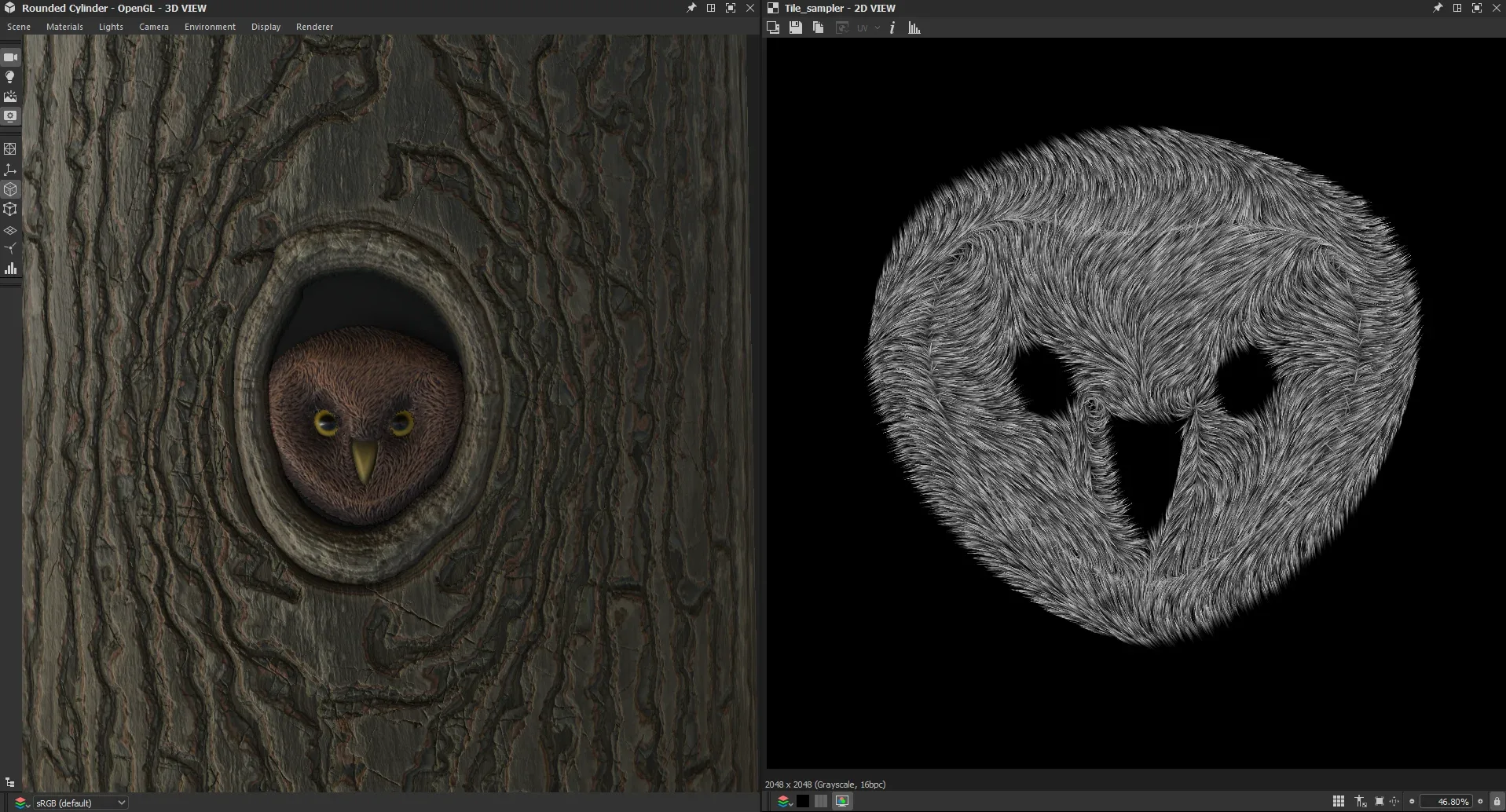Select the environment image icon
Screen dimensions: 1506x812
point(10,96)
